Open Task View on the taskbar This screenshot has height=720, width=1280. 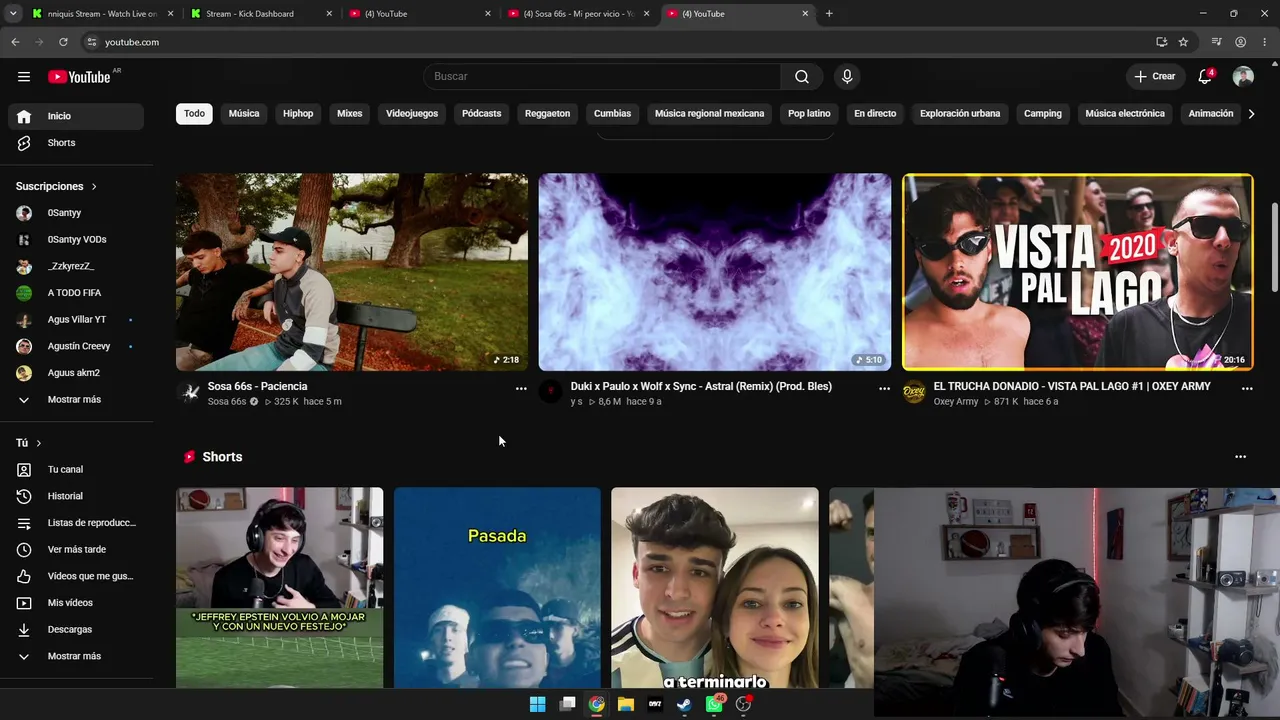(567, 704)
